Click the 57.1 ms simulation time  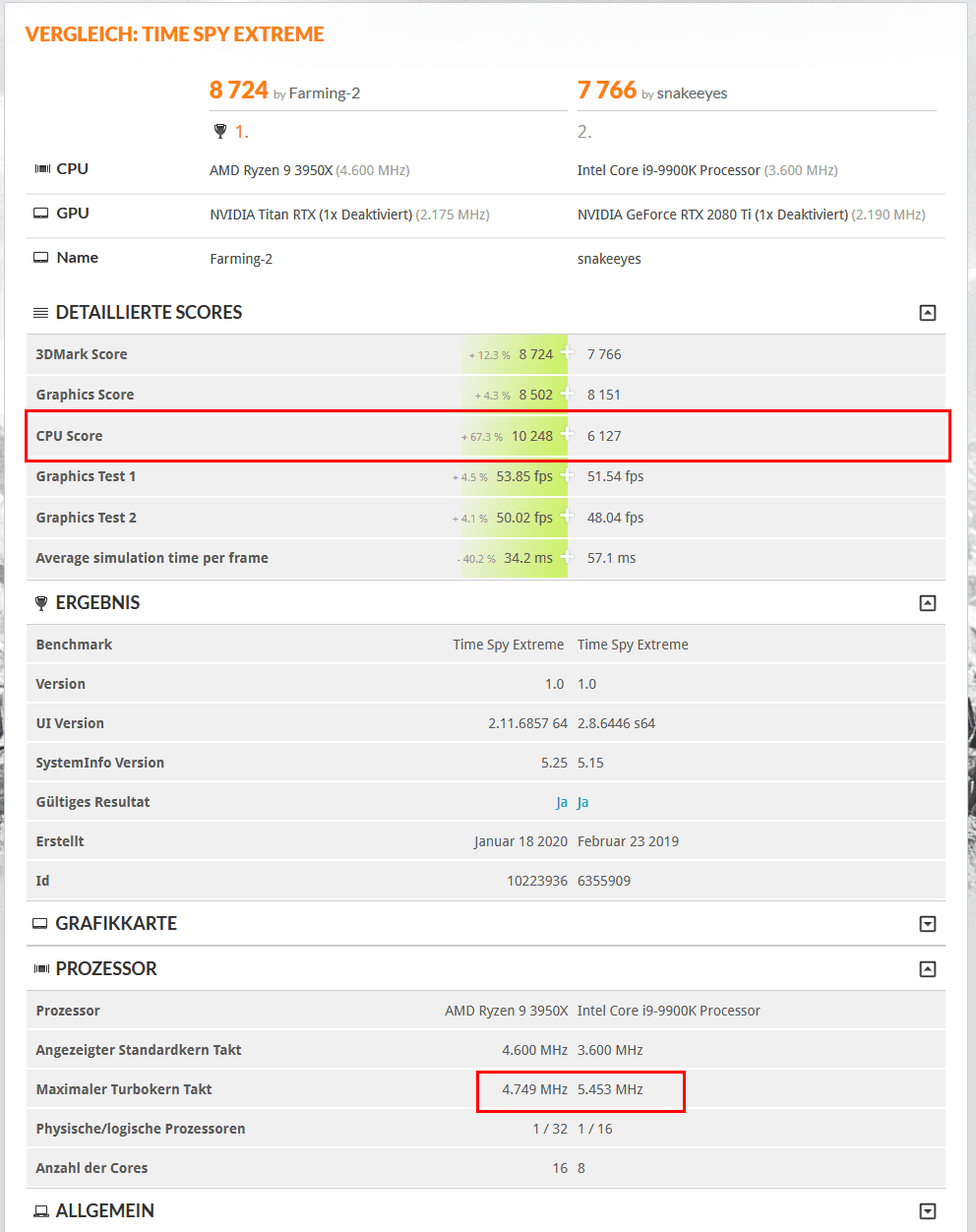tap(612, 558)
